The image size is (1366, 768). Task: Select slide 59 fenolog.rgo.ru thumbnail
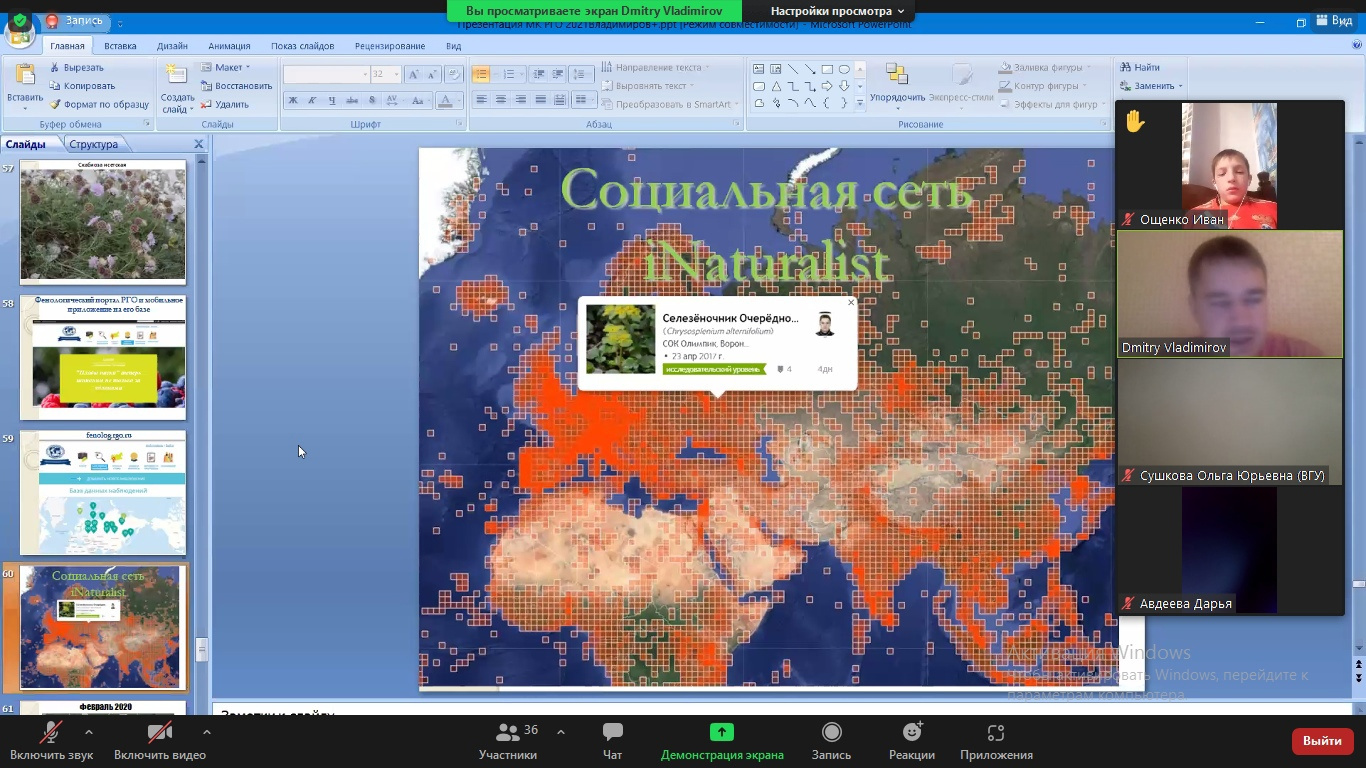point(103,492)
